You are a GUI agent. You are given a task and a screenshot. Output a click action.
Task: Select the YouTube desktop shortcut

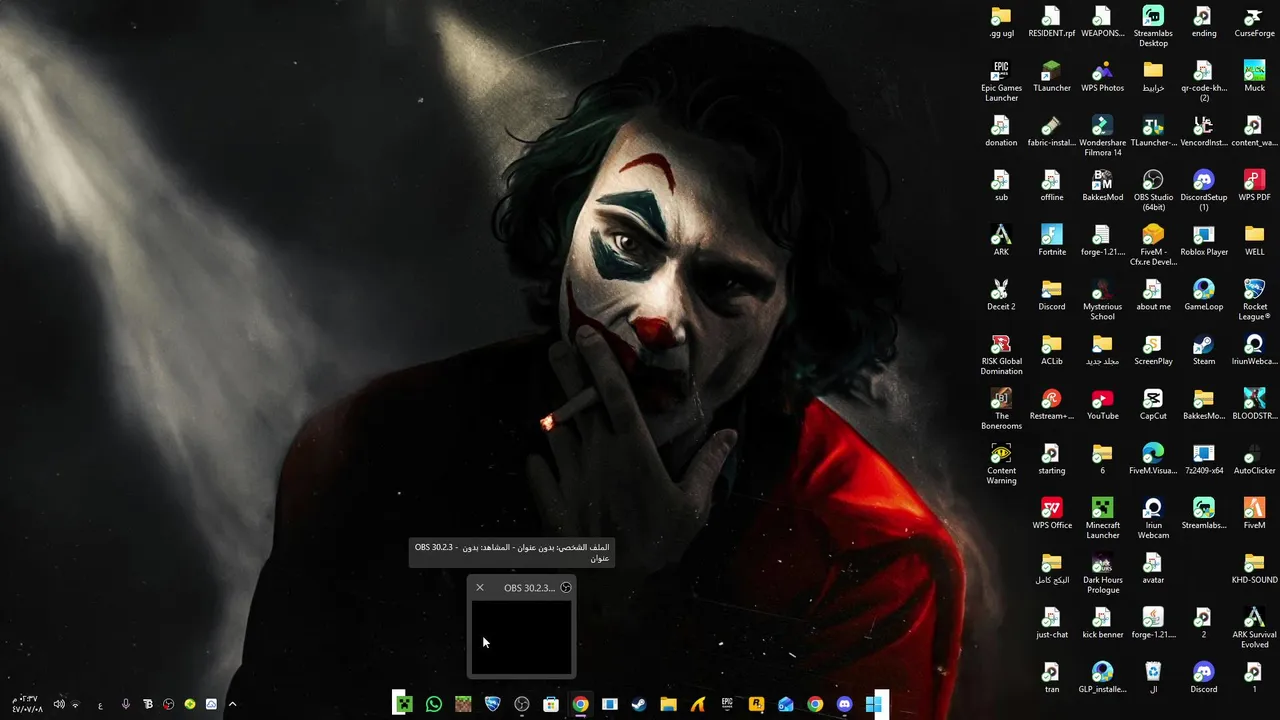(1102, 405)
